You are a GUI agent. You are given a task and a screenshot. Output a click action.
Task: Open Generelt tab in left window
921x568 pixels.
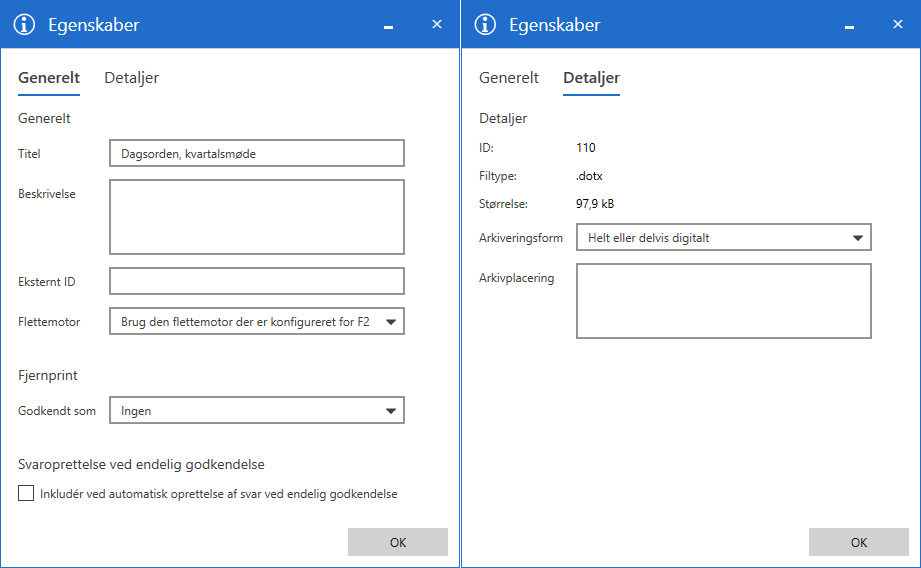49,78
